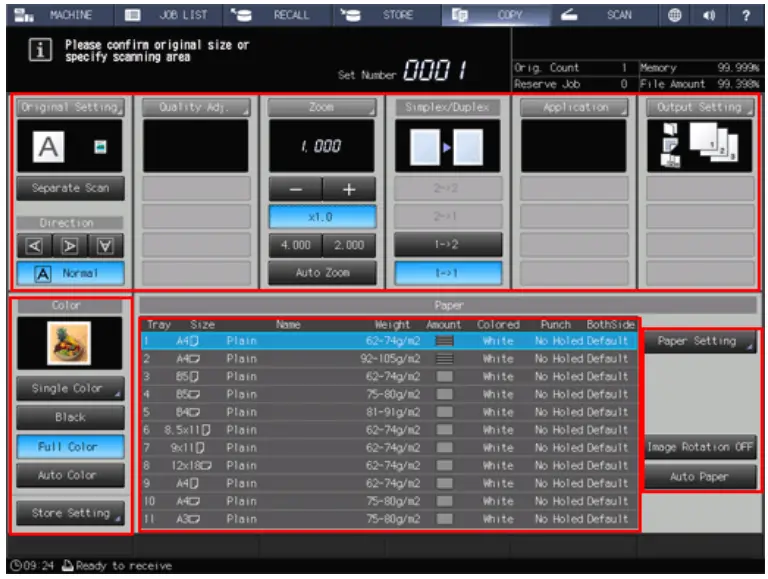The height and width of the screenshot is (579, 768).
Task: Select the COPY tab
Action: (x=495, y=15)
